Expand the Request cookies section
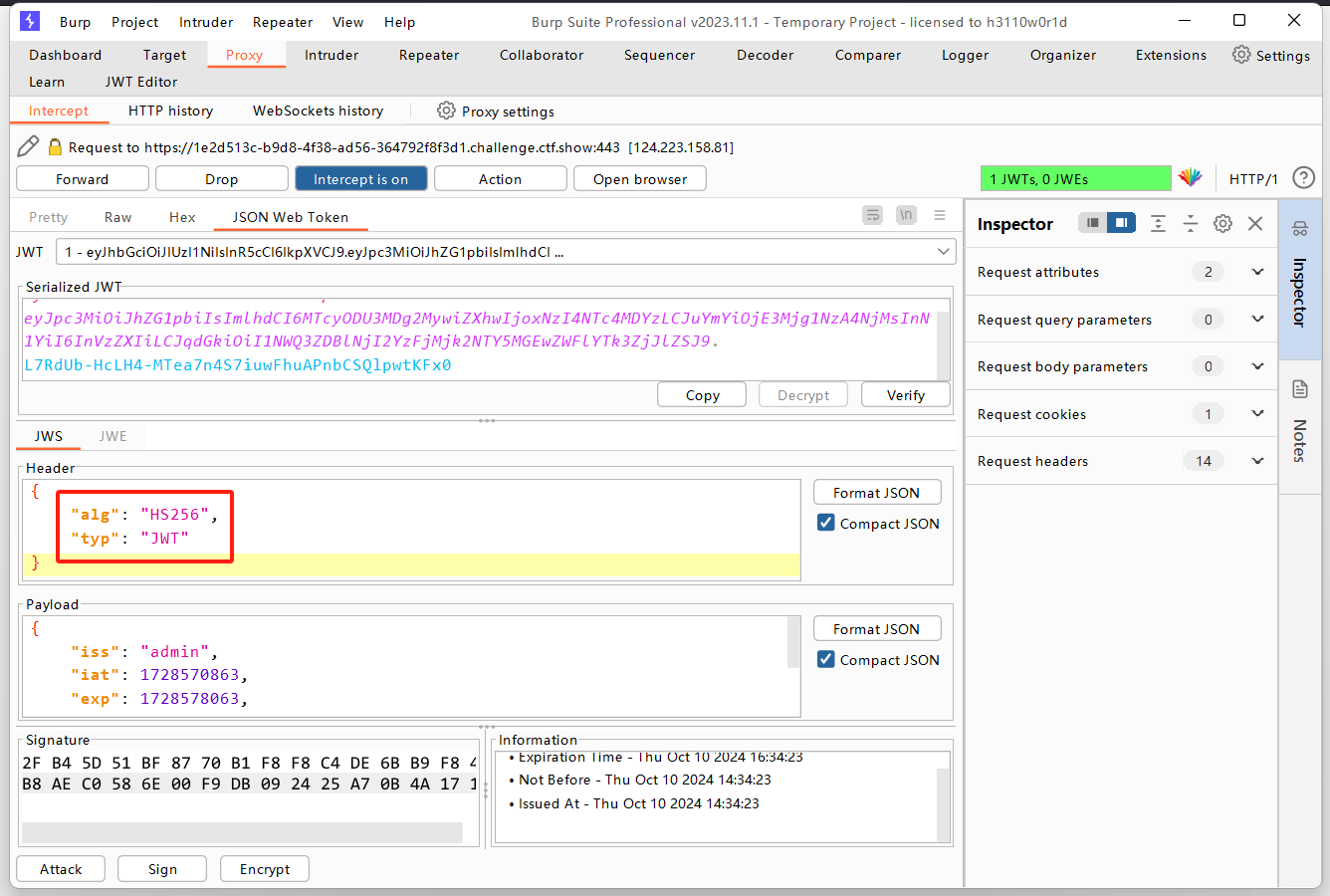Viewport: 1330px width, 896px height. [x=1257, y=413]
